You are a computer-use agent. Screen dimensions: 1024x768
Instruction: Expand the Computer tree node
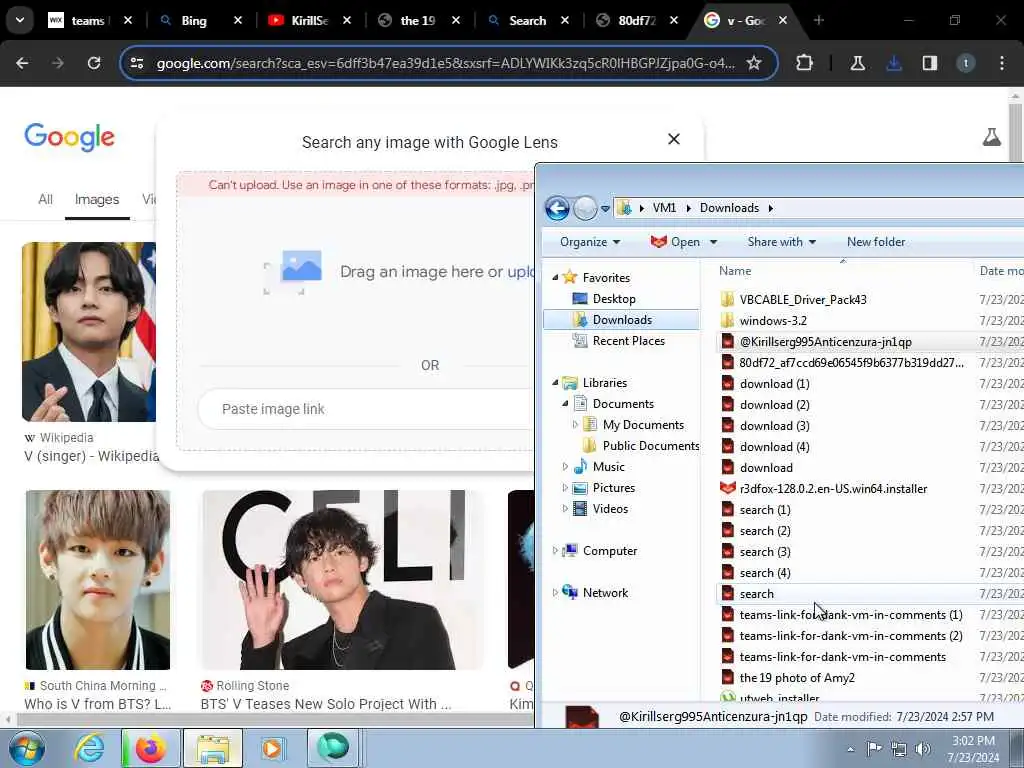click(555, 551)
